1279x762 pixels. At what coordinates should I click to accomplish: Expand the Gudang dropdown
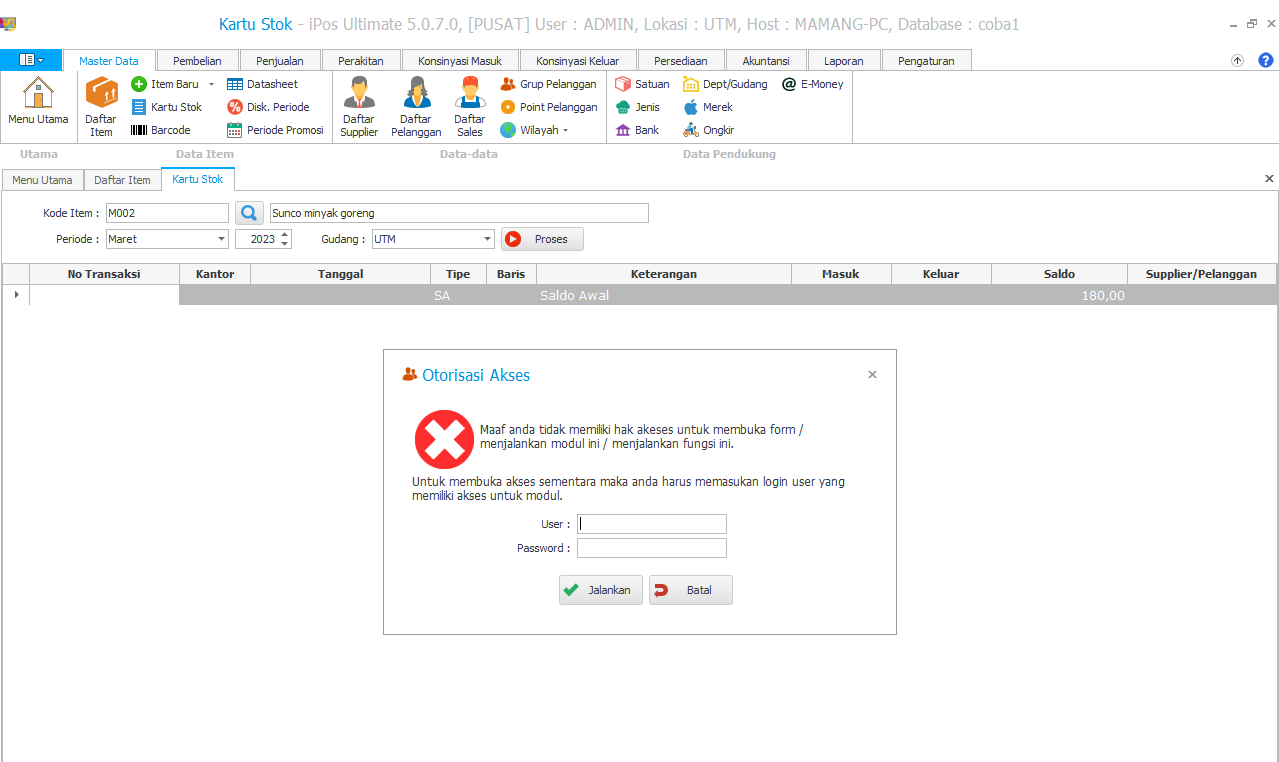(x=487, y=240)
